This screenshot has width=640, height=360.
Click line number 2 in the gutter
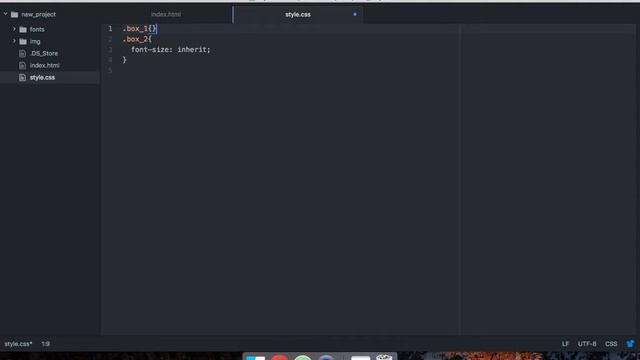coord(110,39)
